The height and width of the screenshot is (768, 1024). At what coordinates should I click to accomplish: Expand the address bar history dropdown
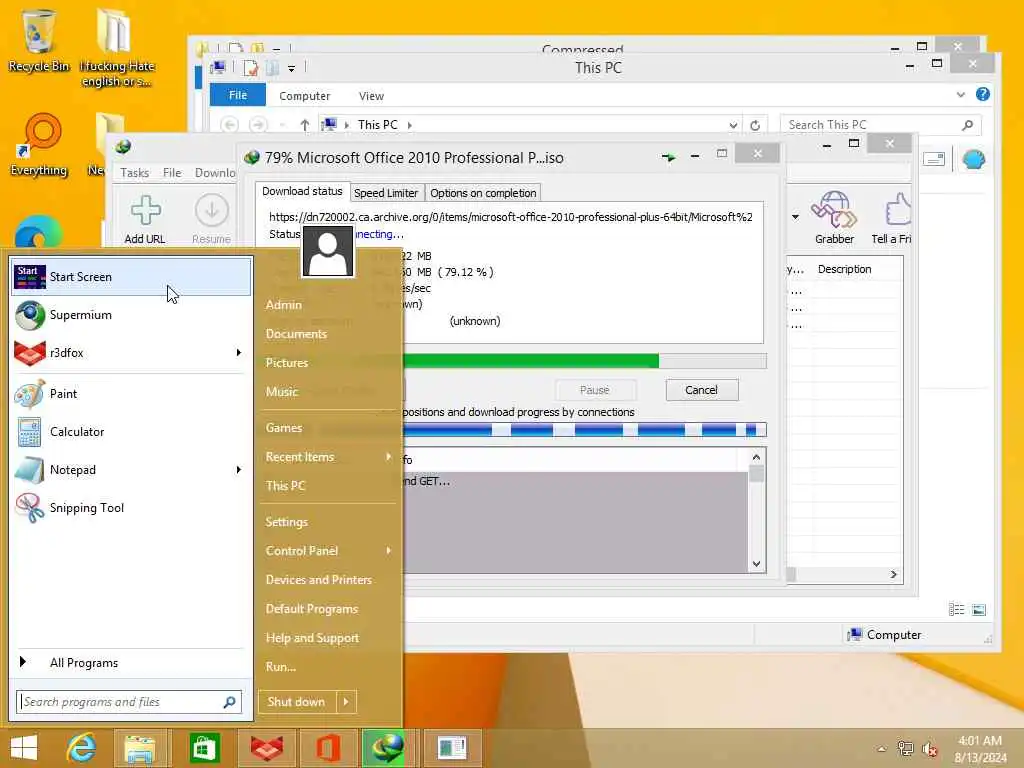(x=733, y=125)
